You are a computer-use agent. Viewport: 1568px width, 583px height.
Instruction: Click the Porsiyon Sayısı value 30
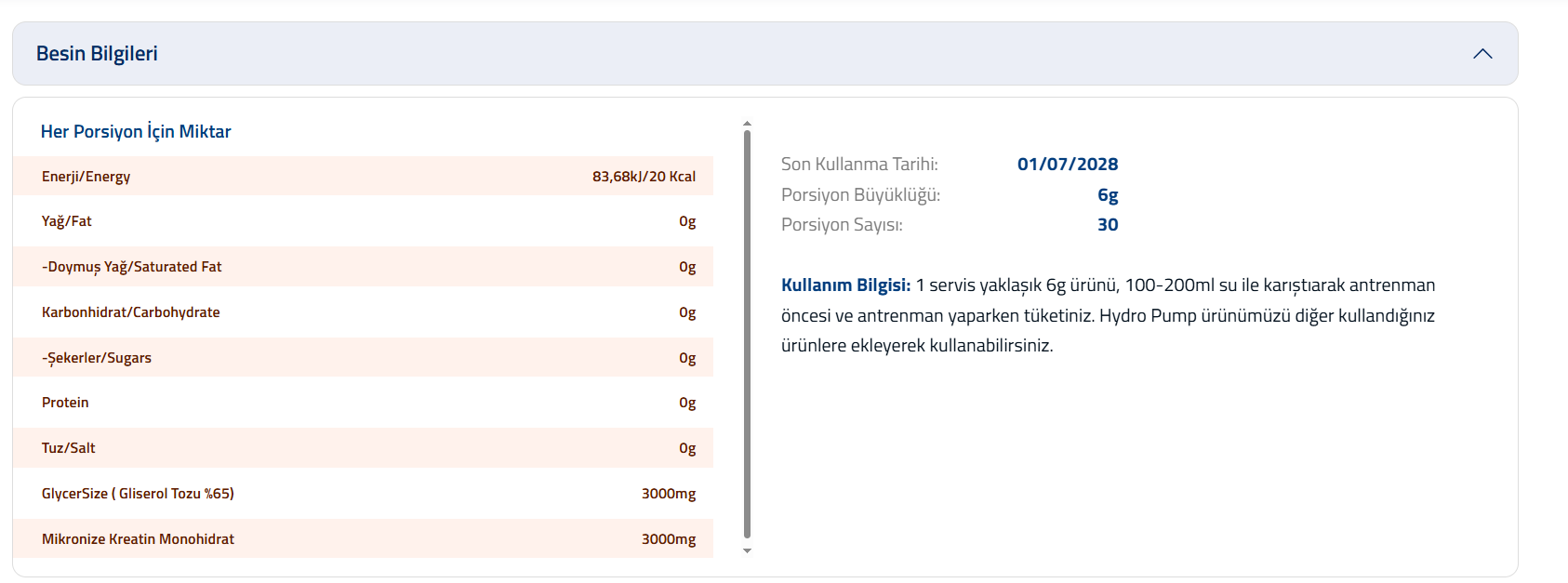tap(1108, 225)
